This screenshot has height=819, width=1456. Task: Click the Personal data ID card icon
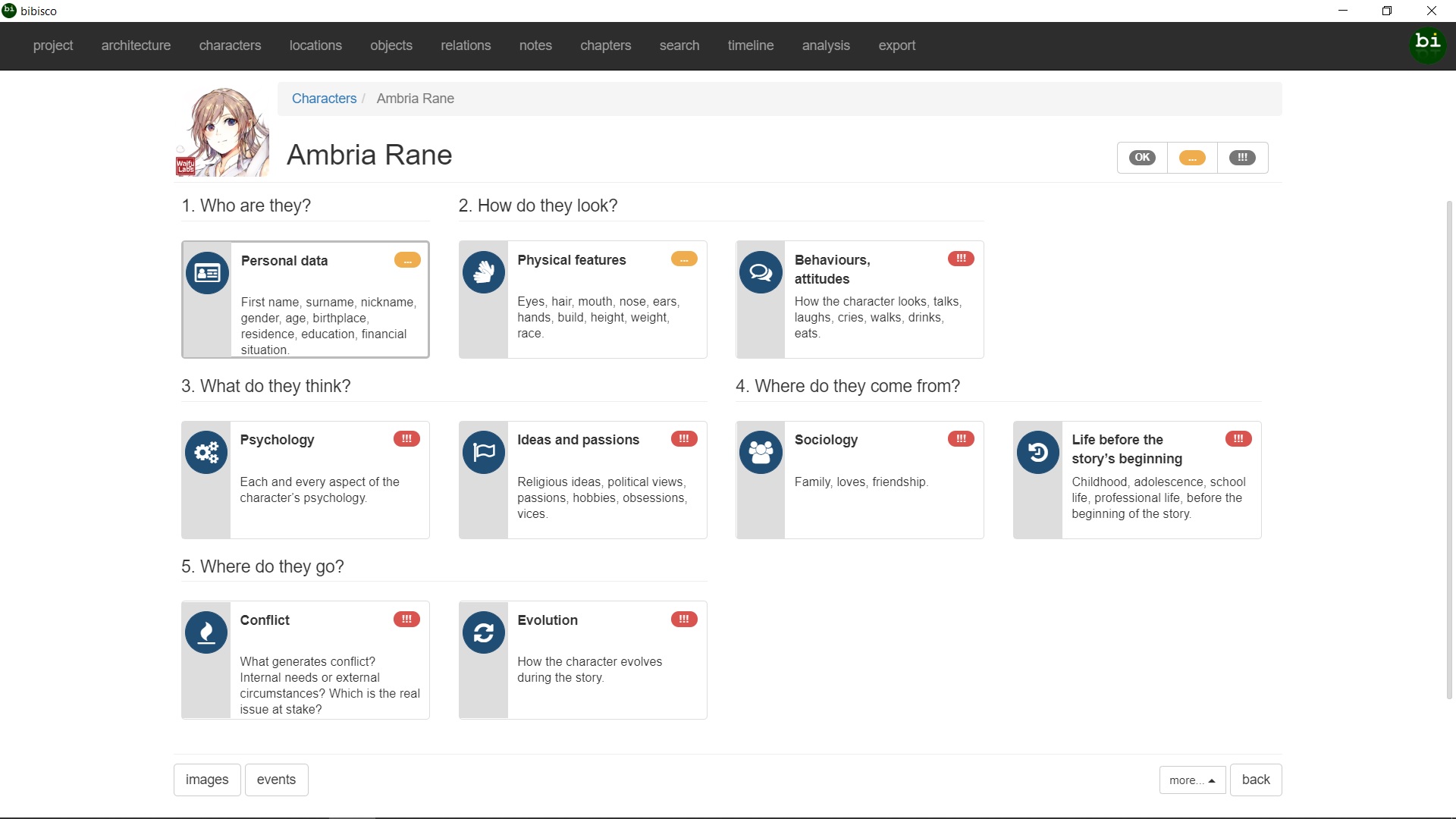[207, 273]
